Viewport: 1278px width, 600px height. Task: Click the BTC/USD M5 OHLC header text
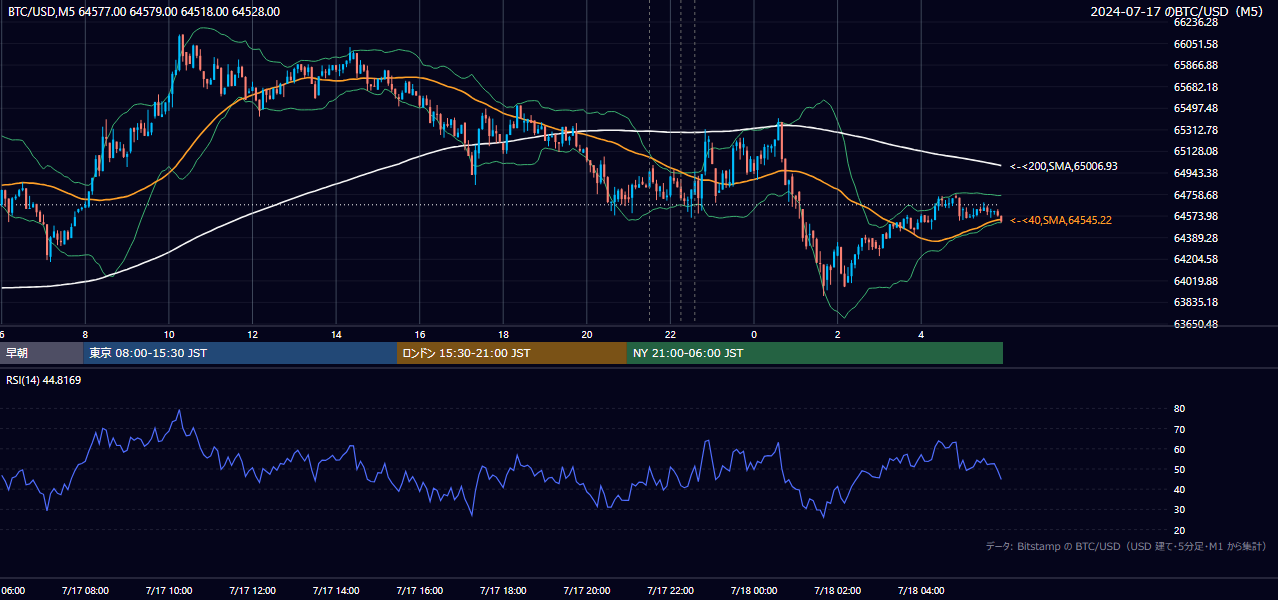point(144,12)
